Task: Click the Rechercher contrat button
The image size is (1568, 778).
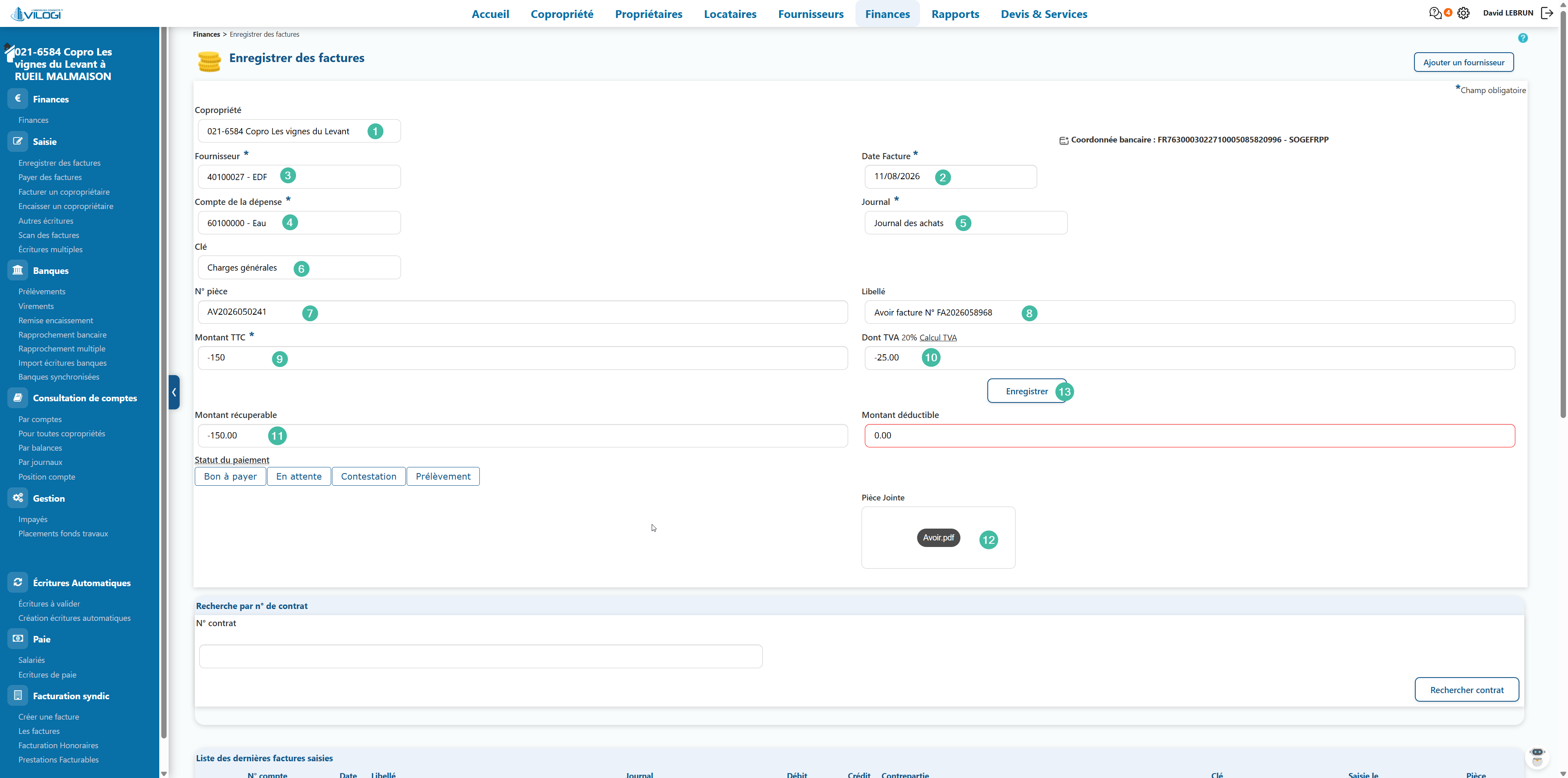Action: pos(1466,690)
